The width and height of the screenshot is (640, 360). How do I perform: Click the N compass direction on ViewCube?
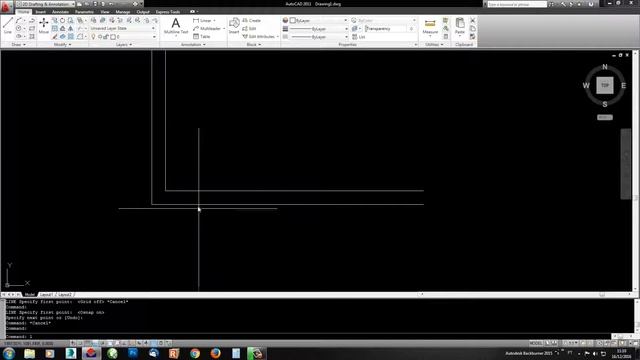tap(605, 67)
